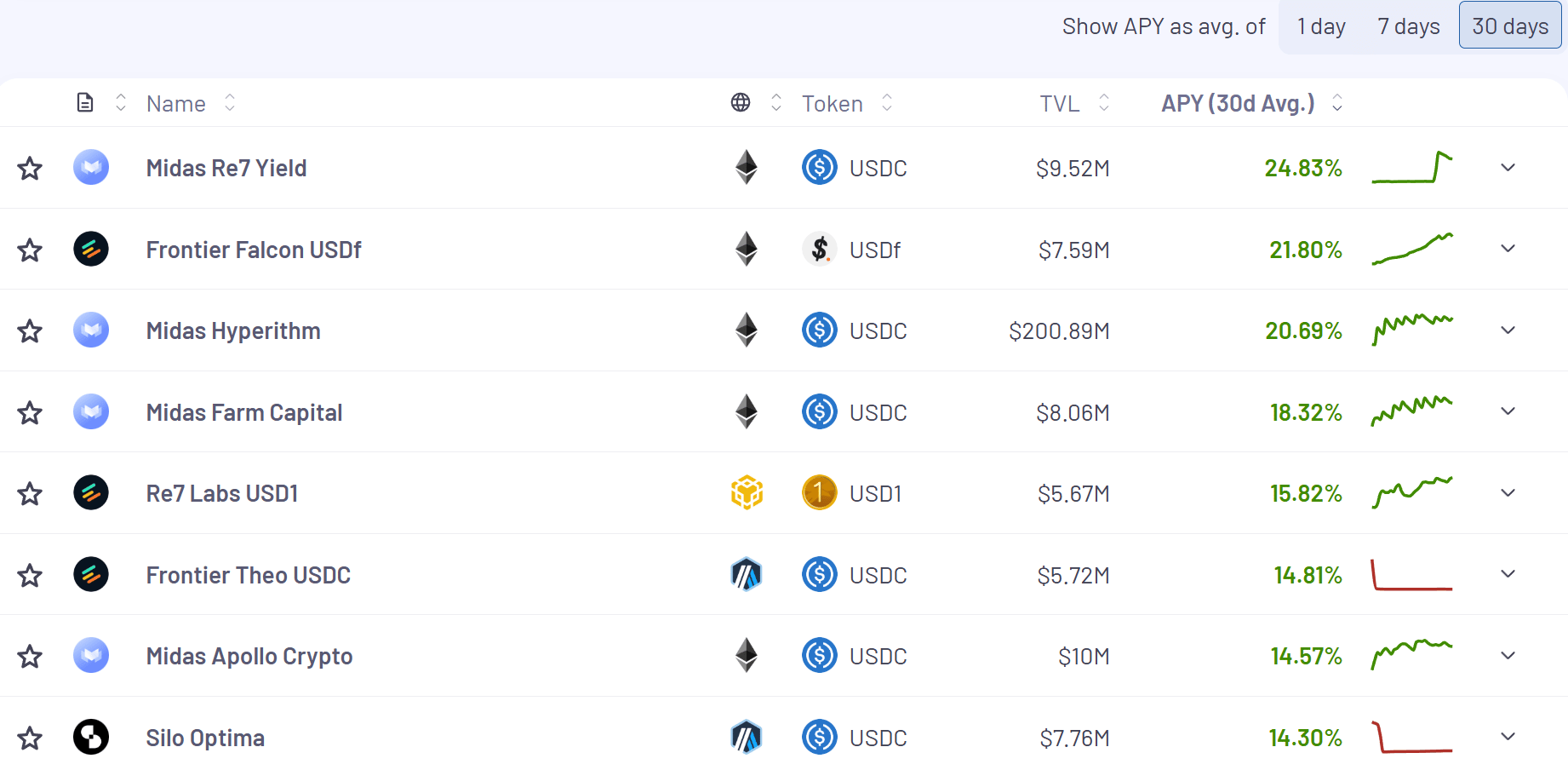Click the Midas Re7 Yield protocol logo
The height and width of the screenshot is (770, 1568).
(91, 168)
